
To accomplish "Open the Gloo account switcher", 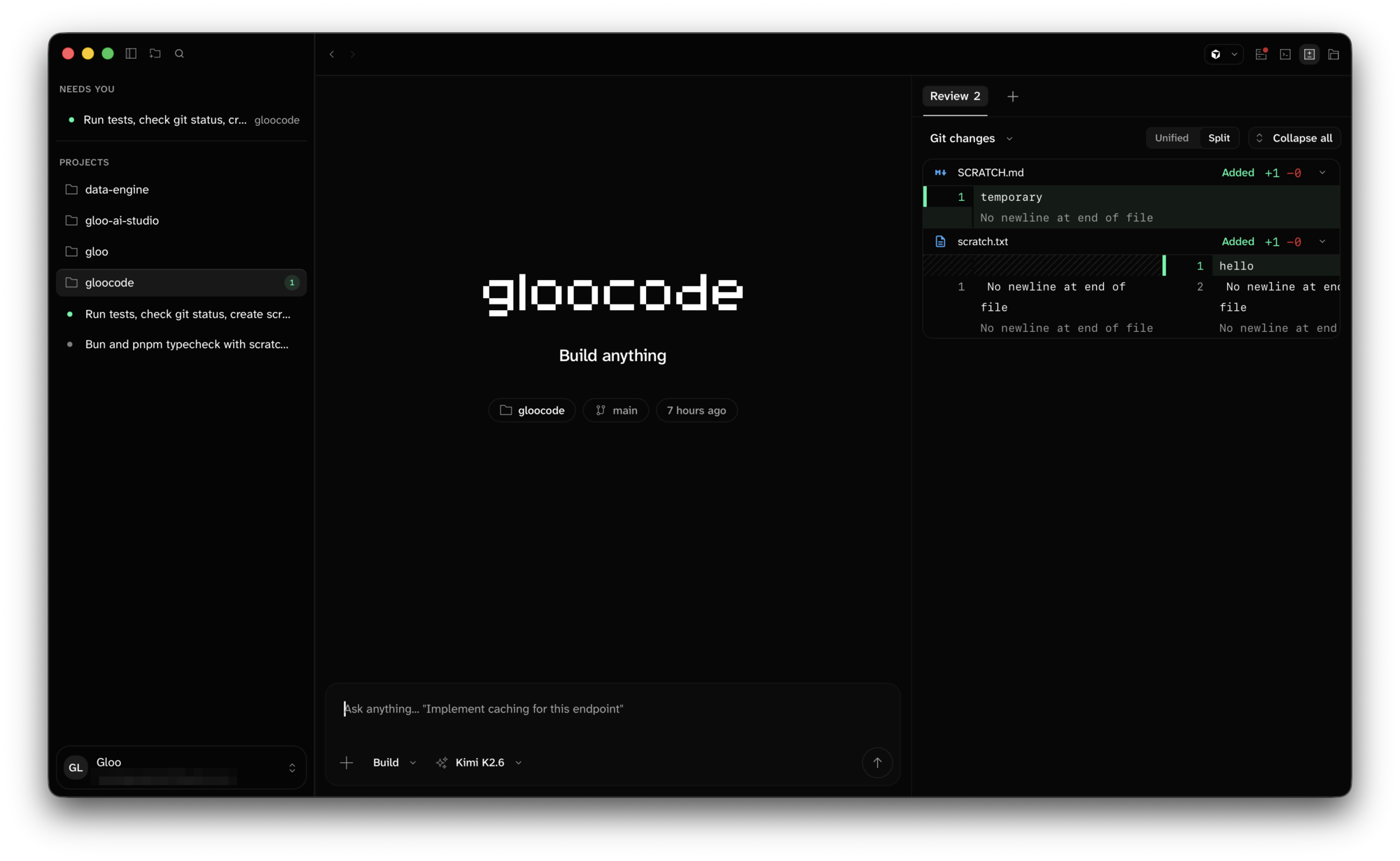I will point(181,768).
